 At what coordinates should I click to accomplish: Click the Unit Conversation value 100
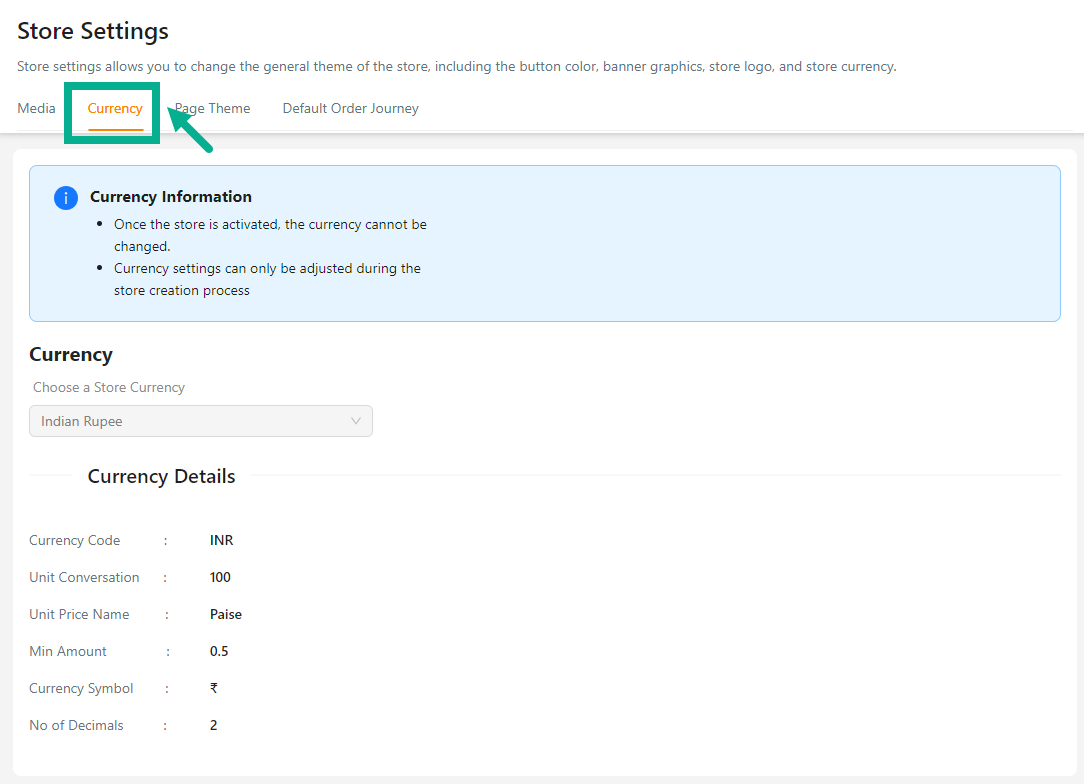point(220,577)
